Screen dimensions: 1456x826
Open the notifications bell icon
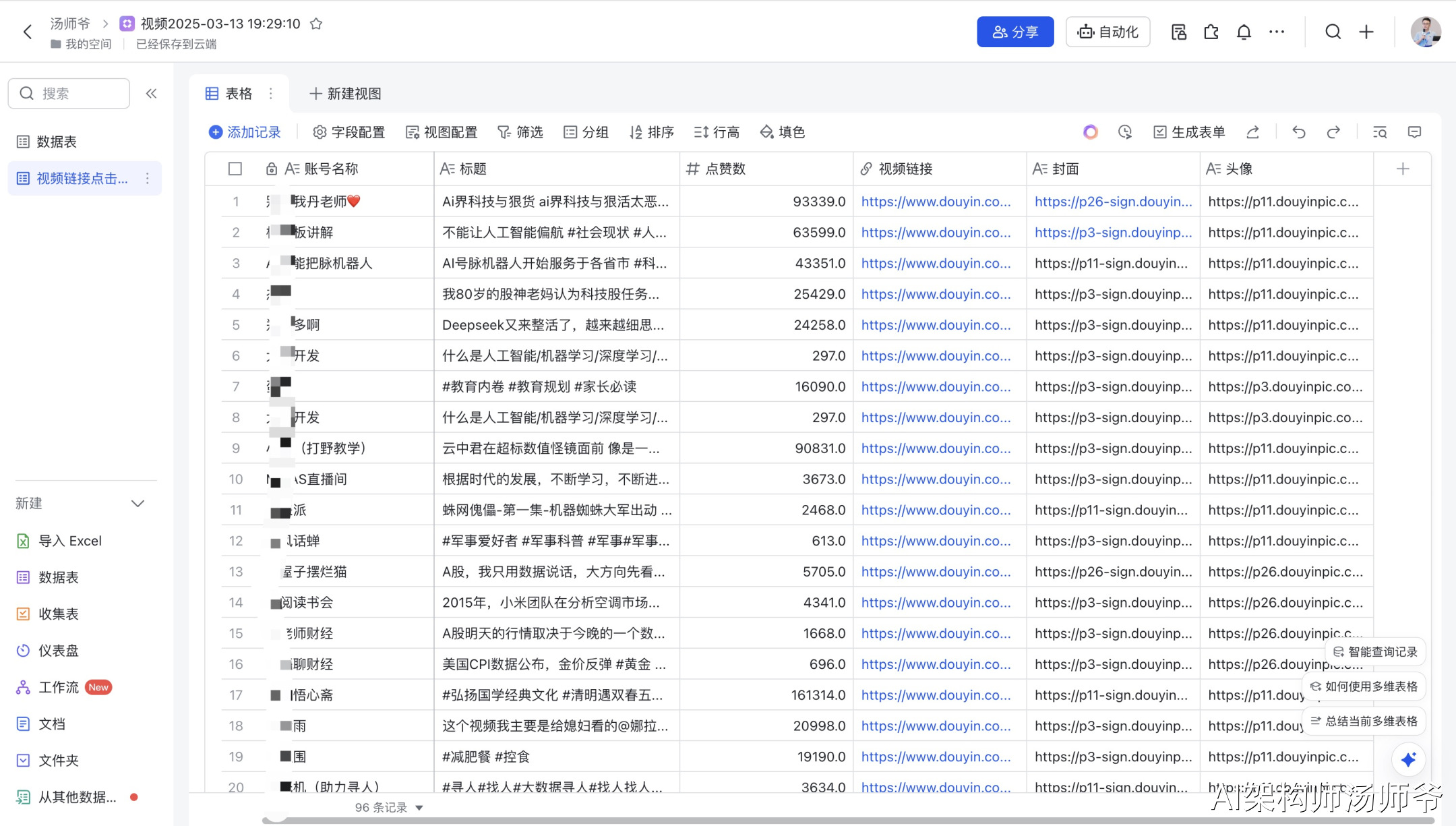[1244, 32]
